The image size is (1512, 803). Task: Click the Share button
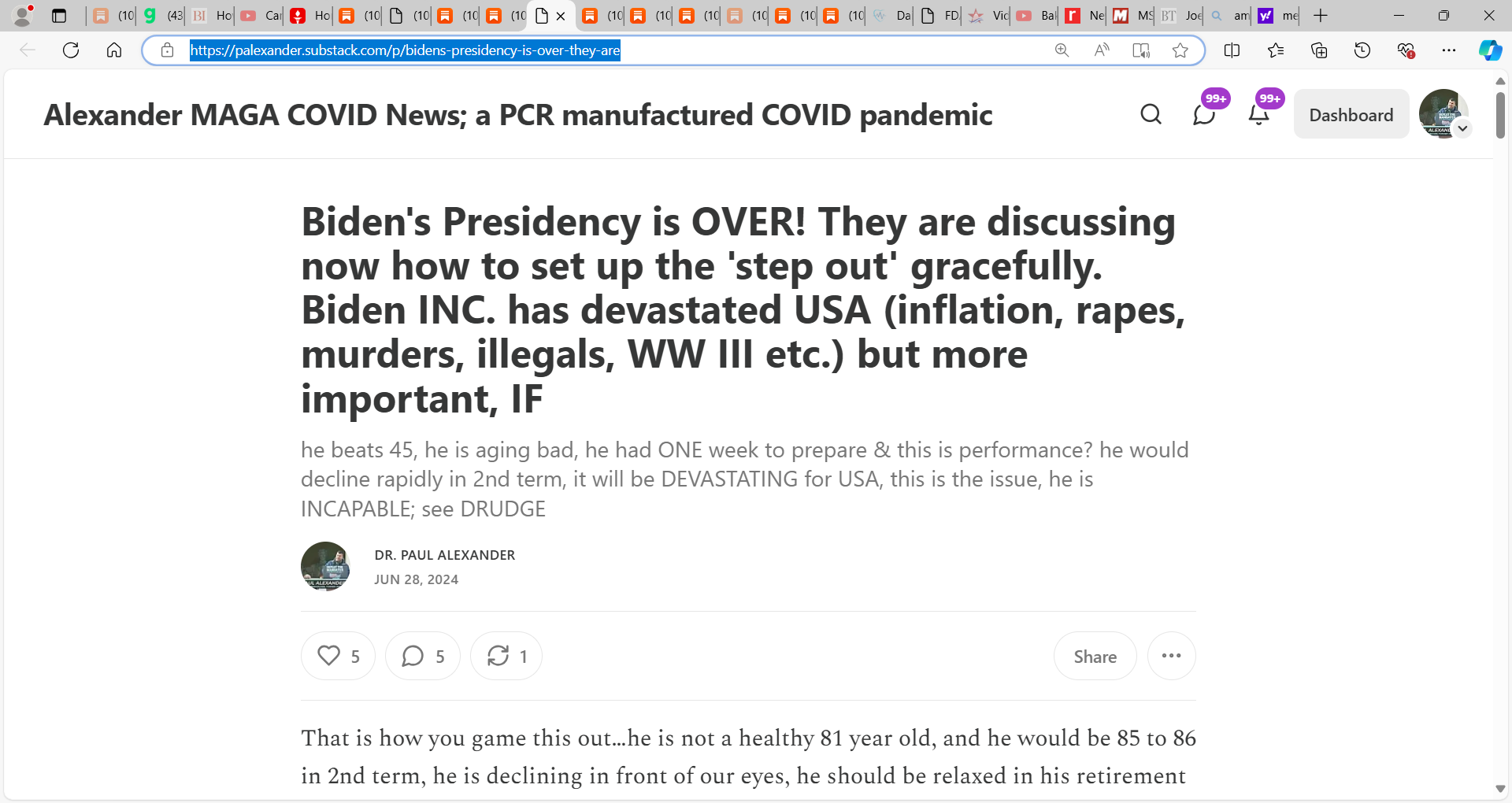(1095, 656)
